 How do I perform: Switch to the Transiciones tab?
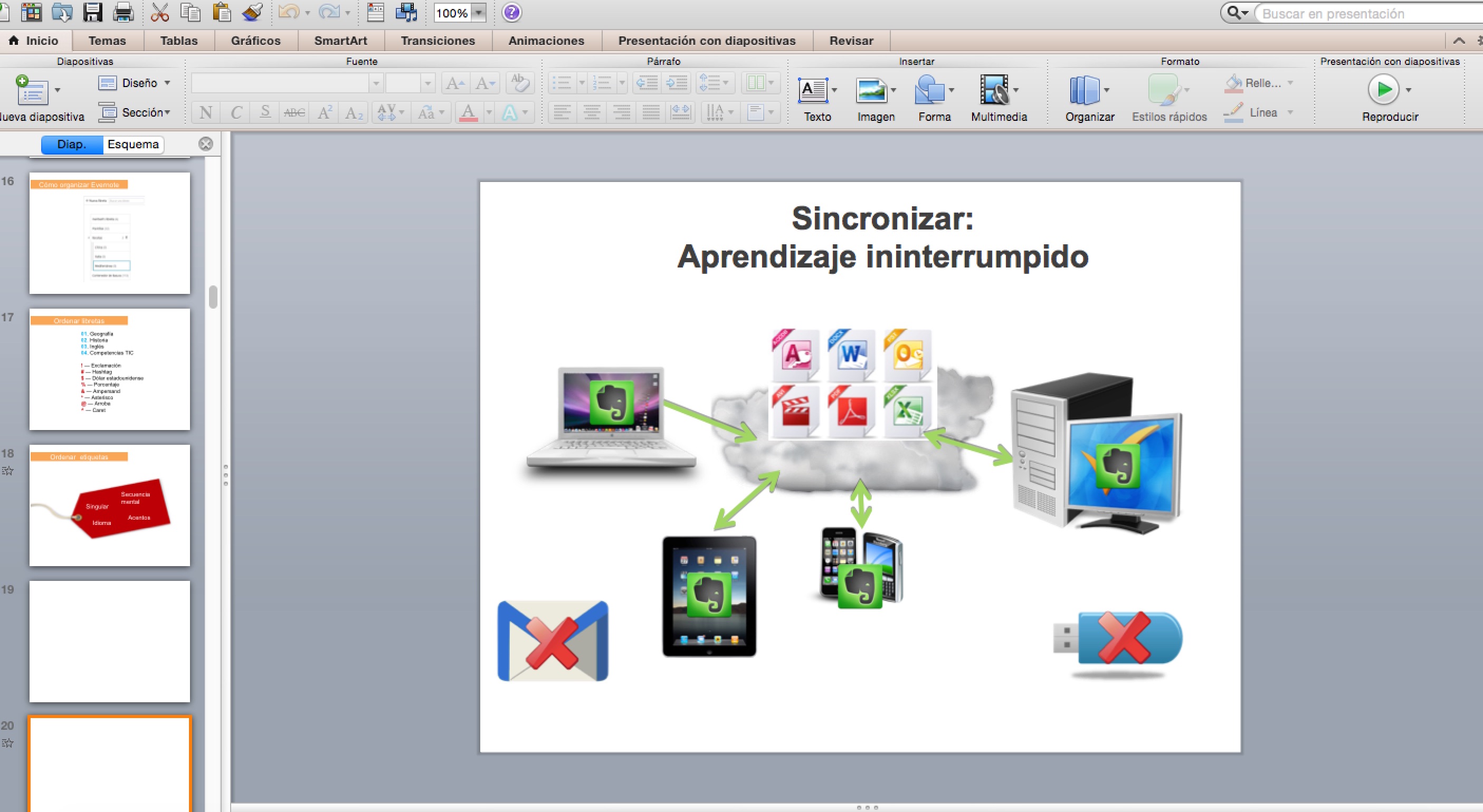(x=438, y=41)
